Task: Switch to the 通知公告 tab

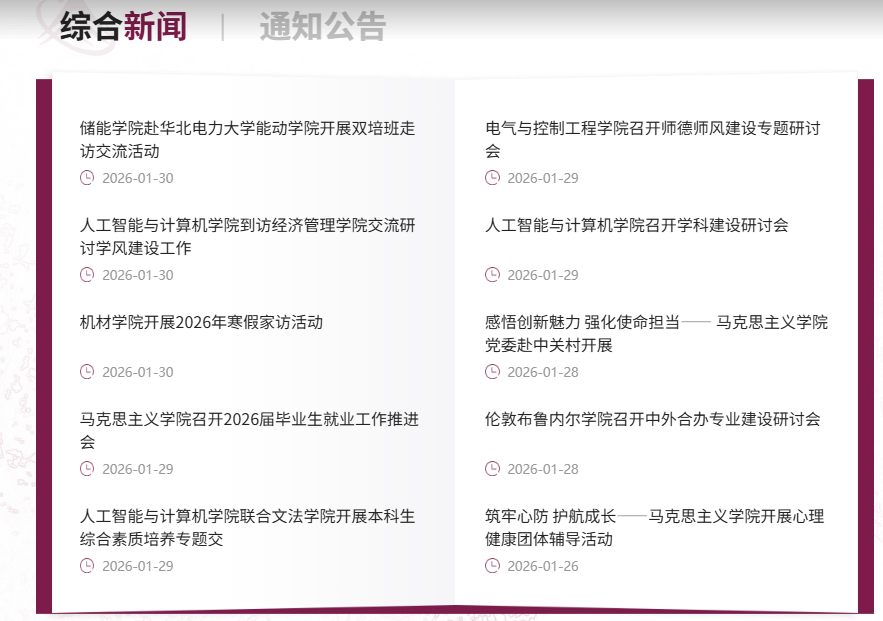Action: tap(322, 26)
